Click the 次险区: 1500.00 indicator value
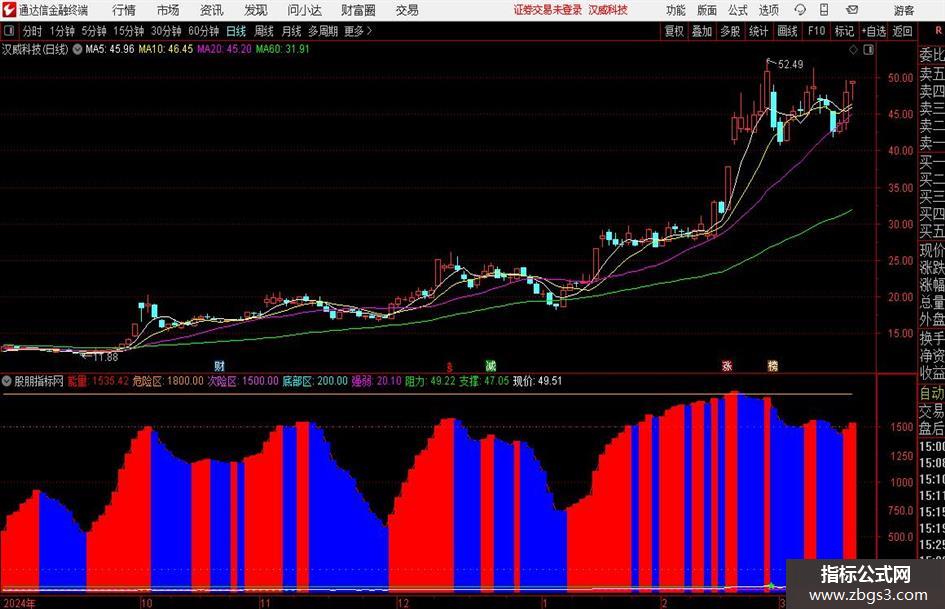 tap(243, 381)
